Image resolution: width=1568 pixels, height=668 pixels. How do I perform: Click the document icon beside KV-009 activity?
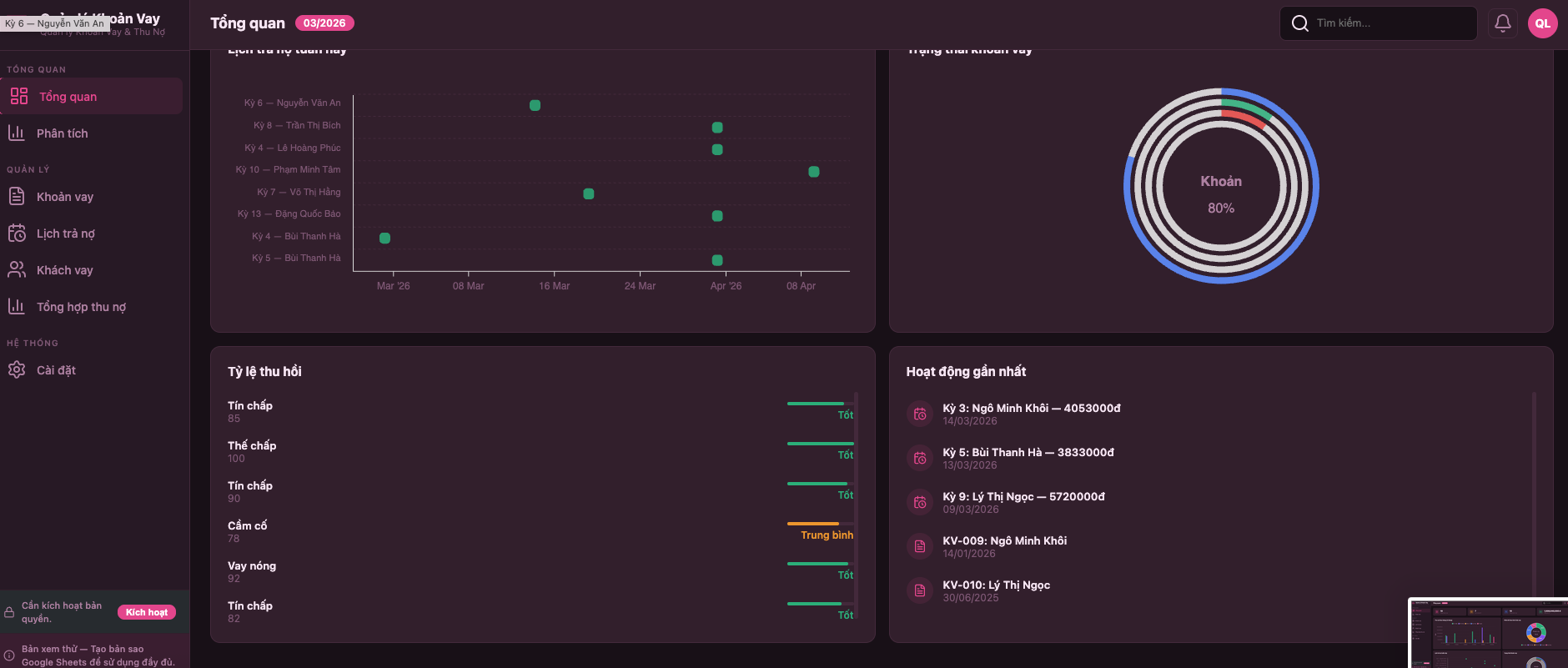coord(920,546)
